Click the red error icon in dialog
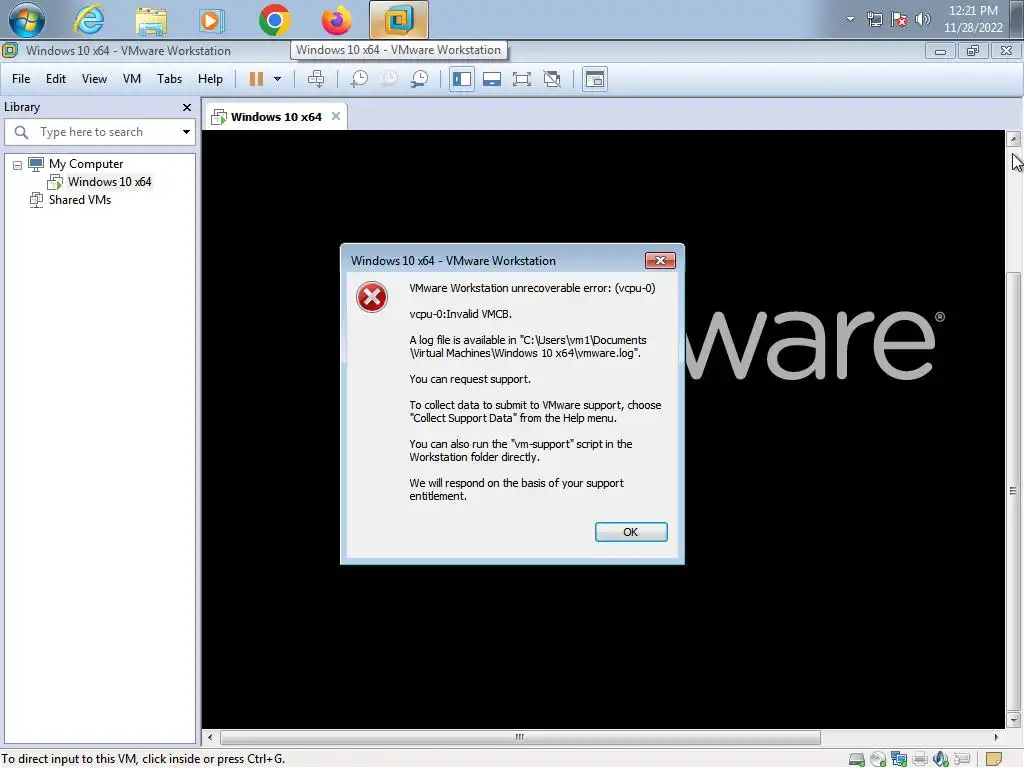 [372, 297]
